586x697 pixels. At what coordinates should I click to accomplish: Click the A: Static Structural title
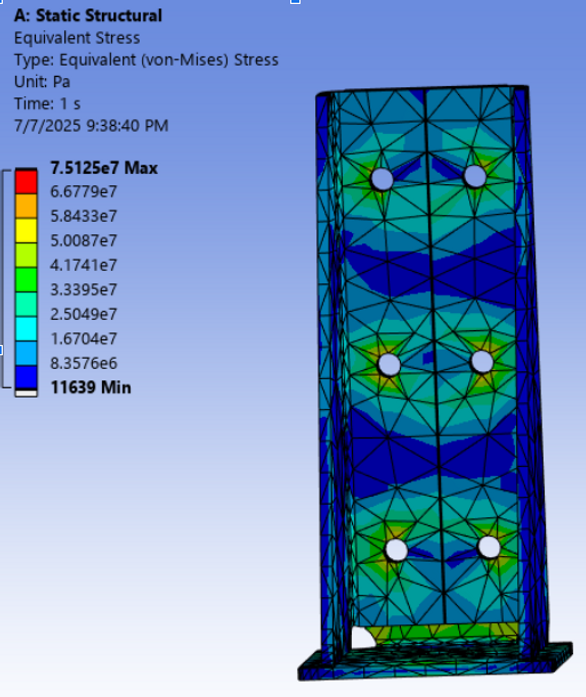tap(88, 16)
